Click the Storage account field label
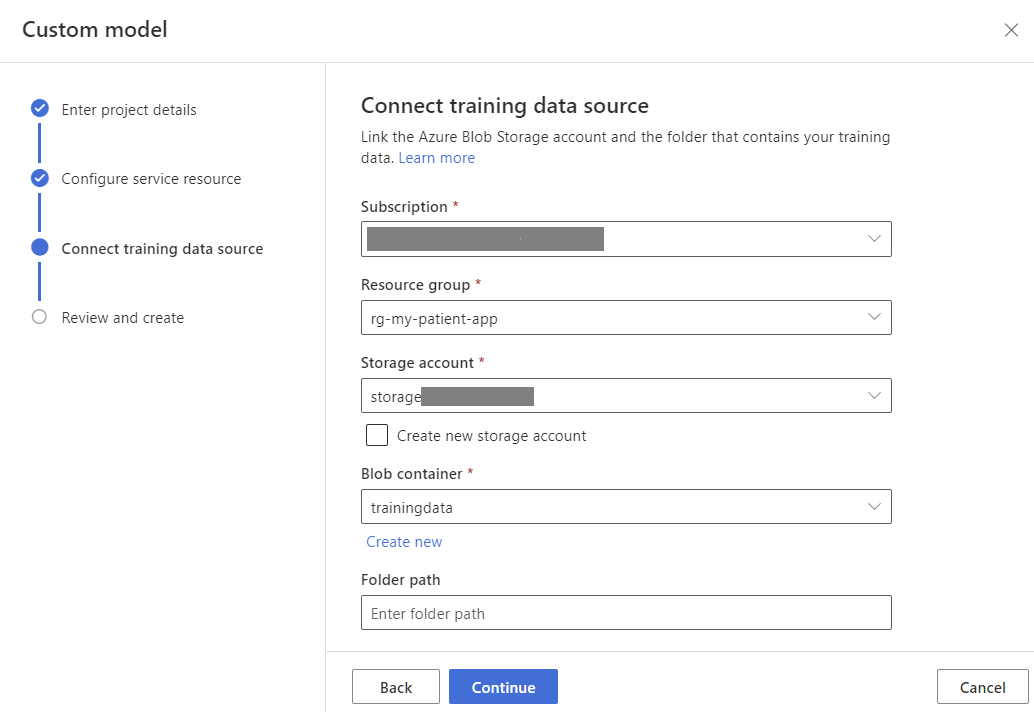This screenshot has height=712, width=1034. (x=417, y=363)
